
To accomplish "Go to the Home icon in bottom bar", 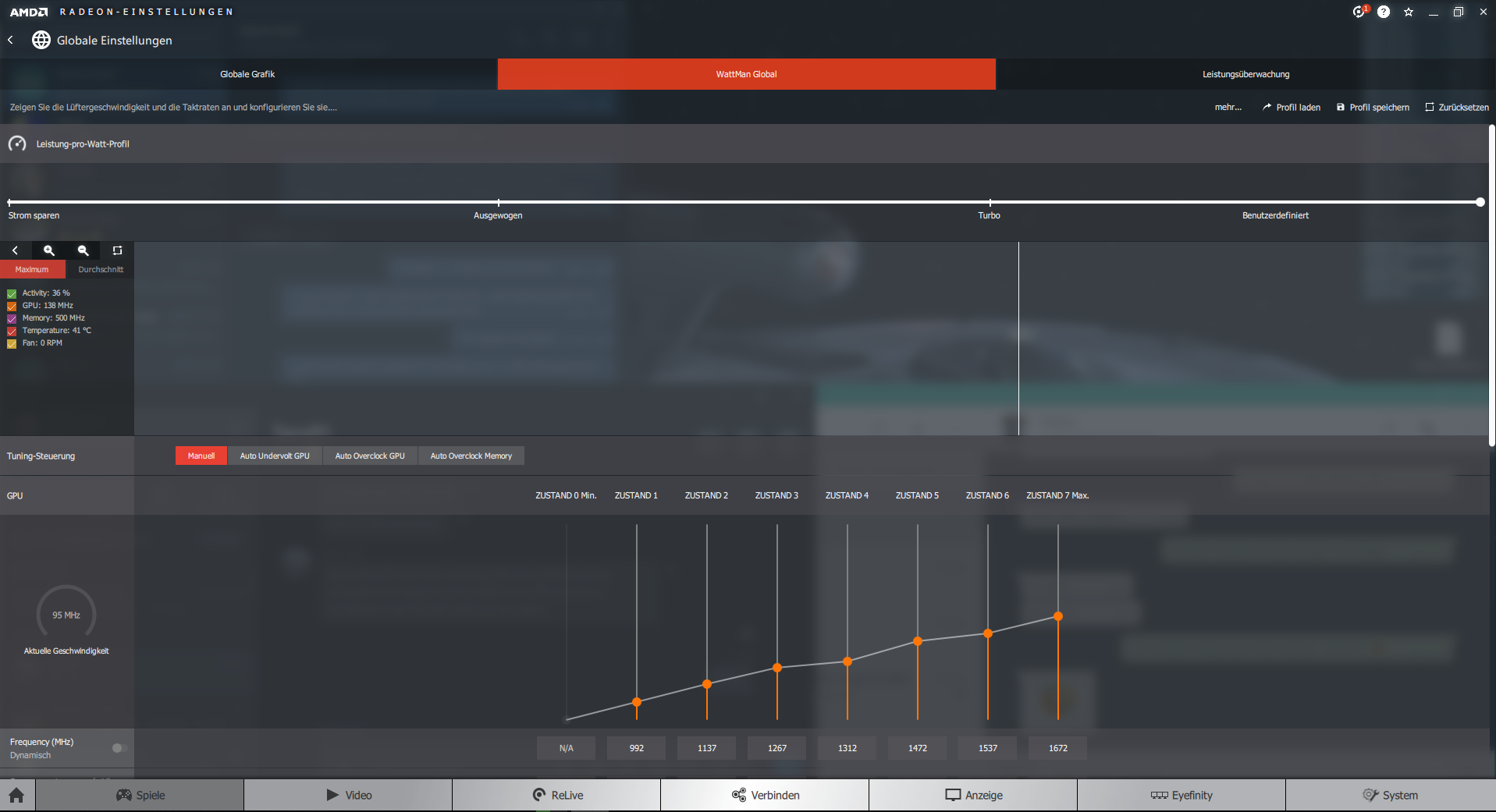I will (x=16, y=795).
